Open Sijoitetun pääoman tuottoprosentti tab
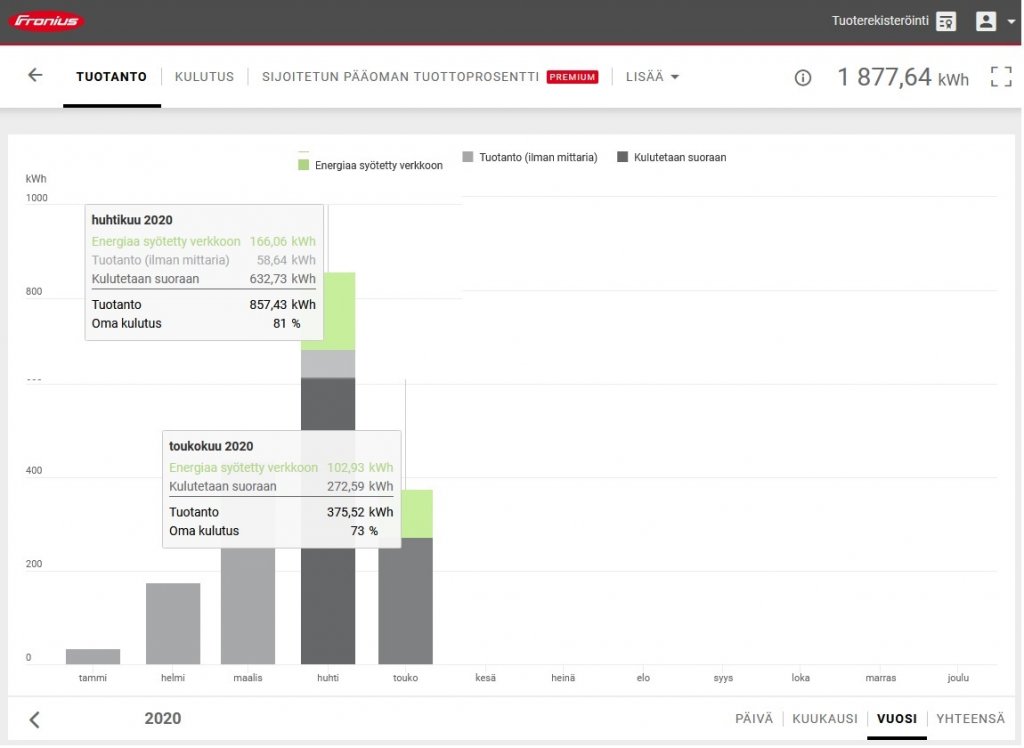This screenshot has width=1024, height=748. click(x=400, y=77)
